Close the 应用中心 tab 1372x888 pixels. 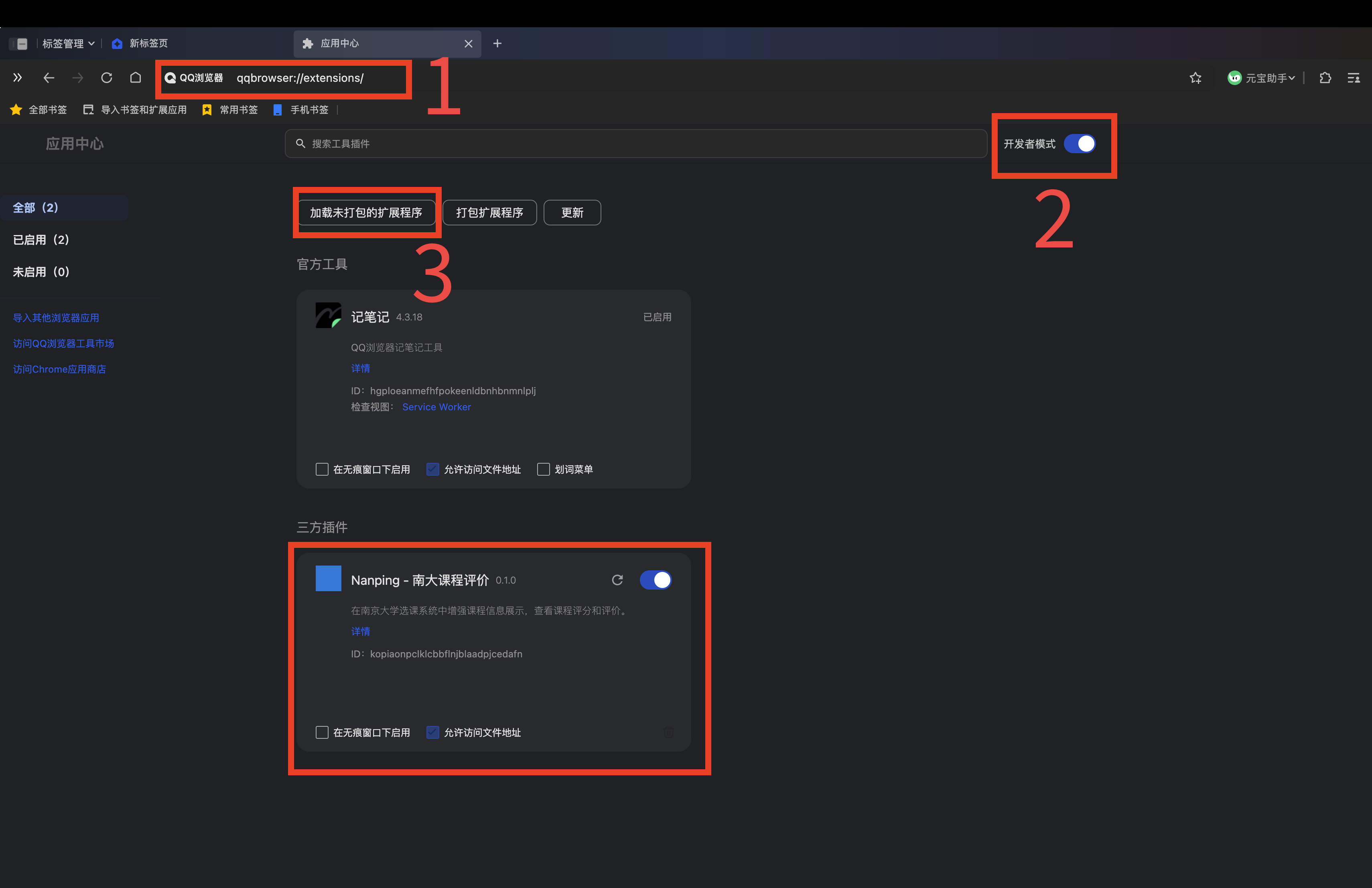[468, 44]
